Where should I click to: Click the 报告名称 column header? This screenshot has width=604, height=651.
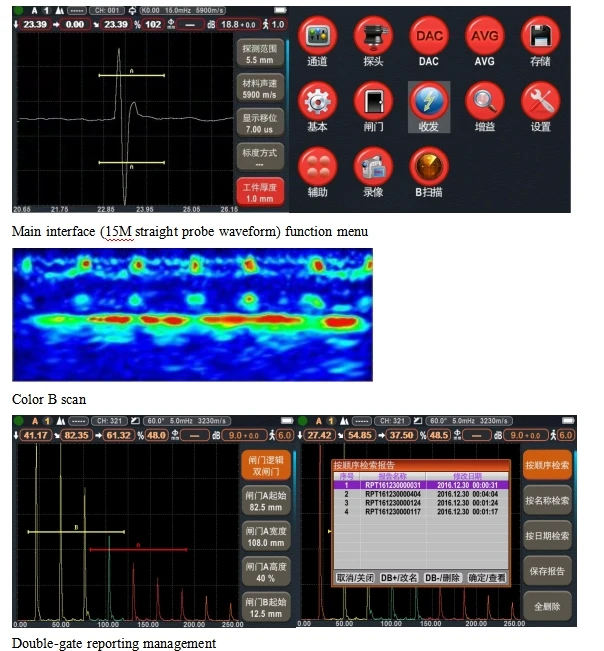tap(393, 476)
